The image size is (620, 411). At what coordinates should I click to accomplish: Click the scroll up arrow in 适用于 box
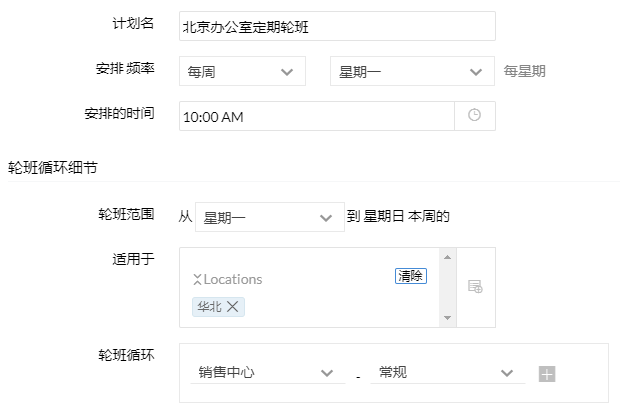(x=446, y=256)
